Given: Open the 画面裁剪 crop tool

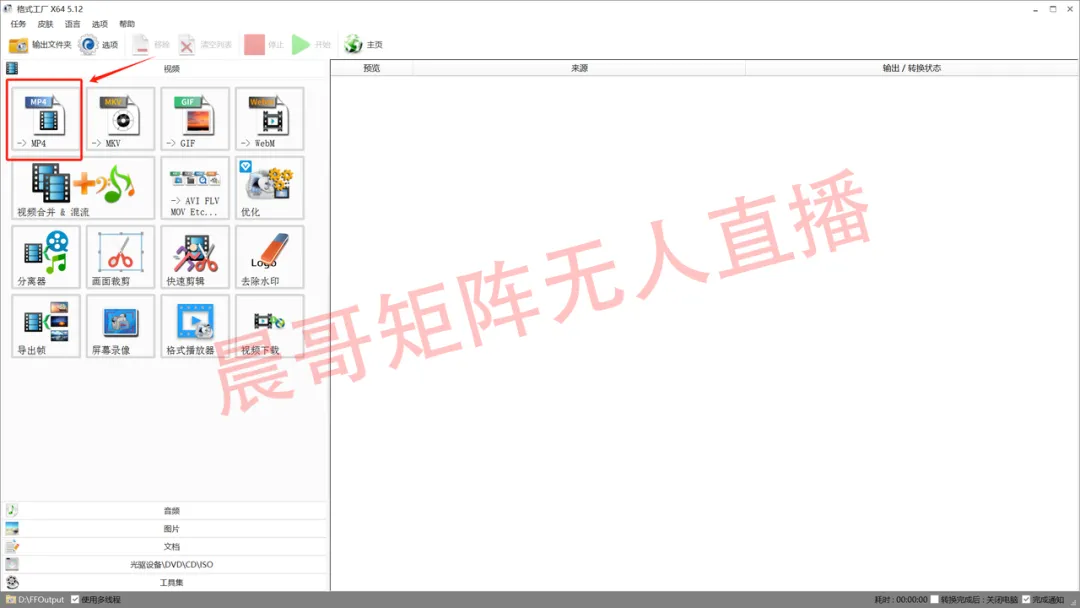Looking at the screenshot, I should pyautogui.click(x=121, y=257).
